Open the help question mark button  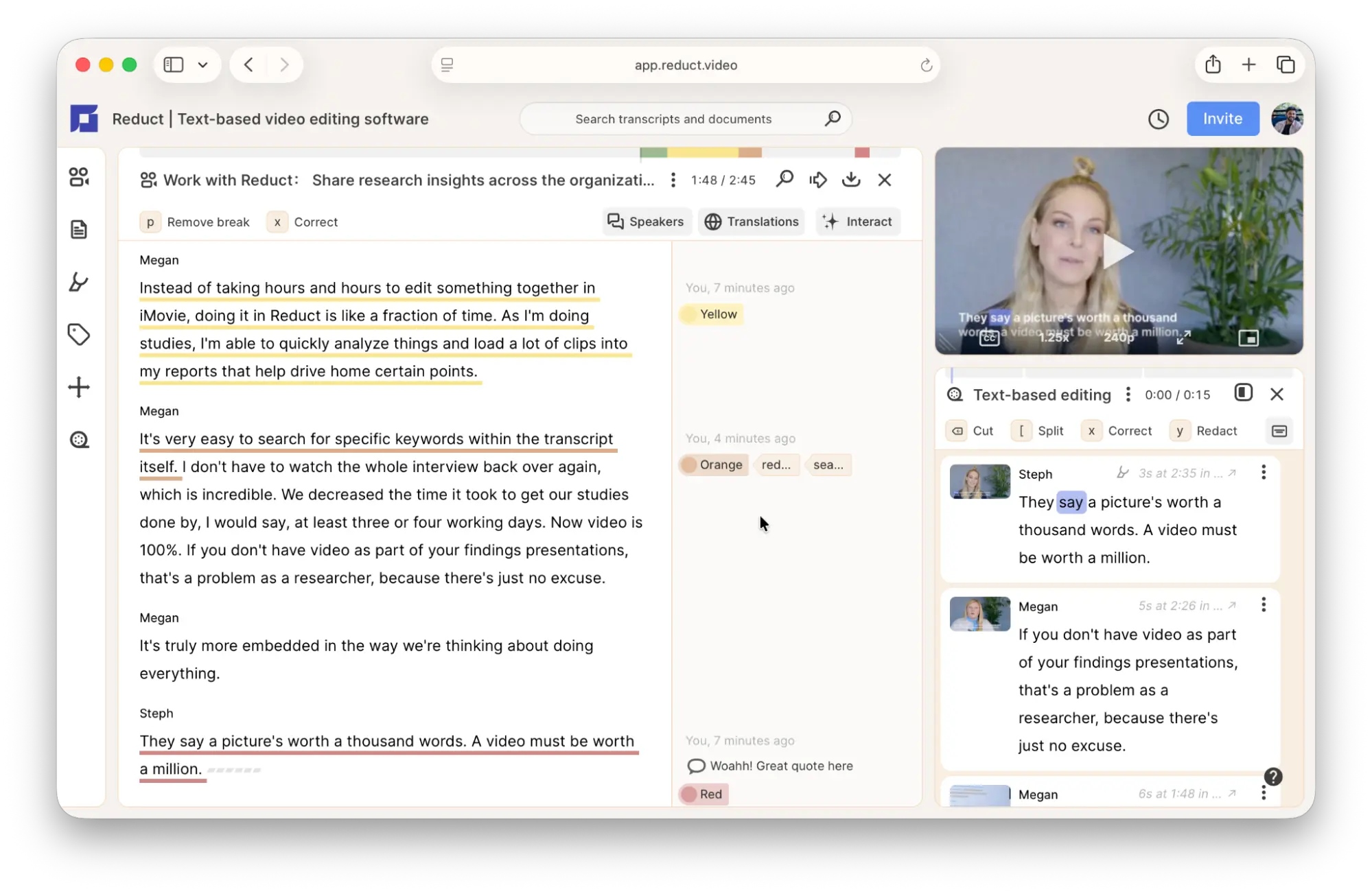[1273, 777]
